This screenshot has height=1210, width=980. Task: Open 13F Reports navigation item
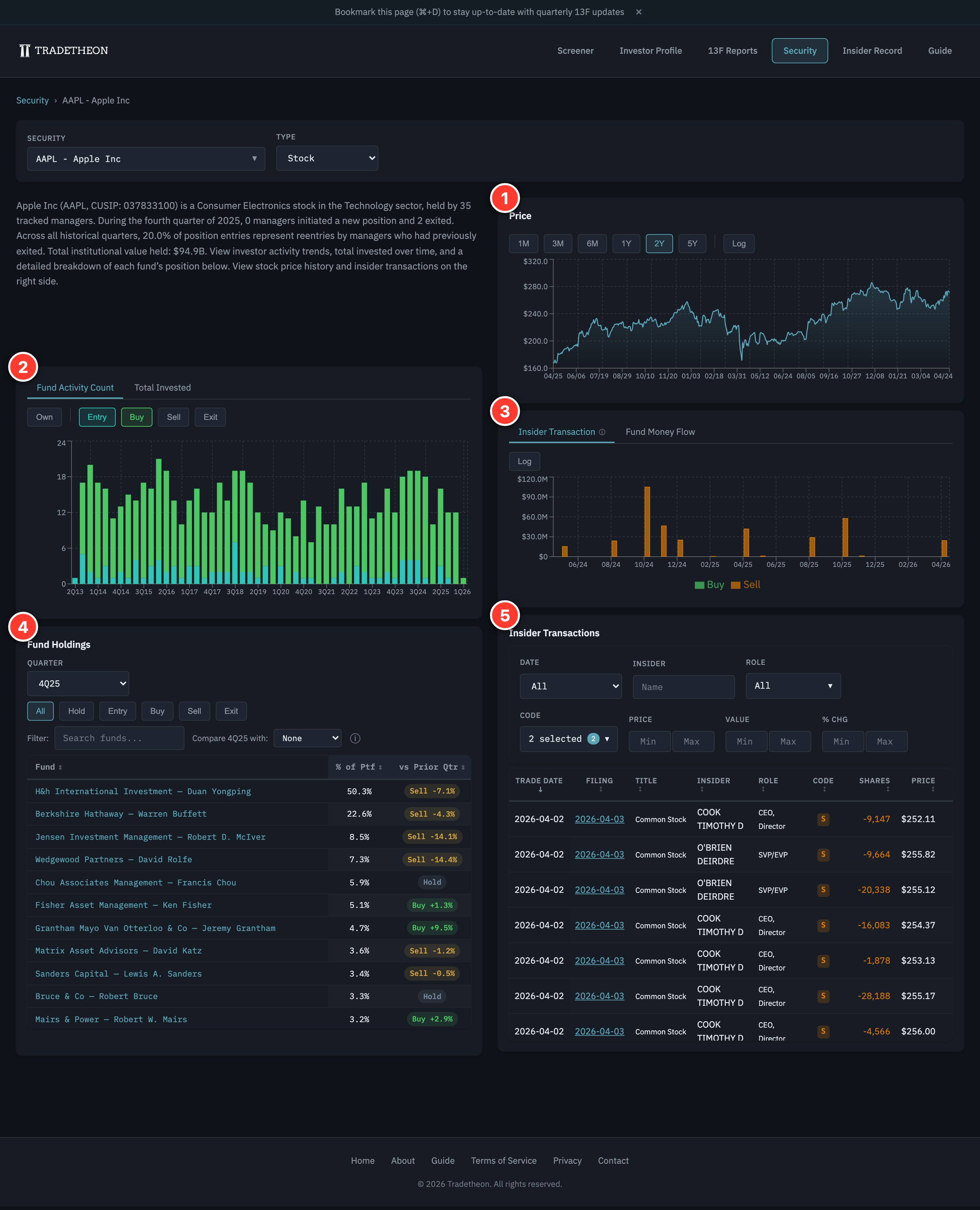[x=732, y=51]
